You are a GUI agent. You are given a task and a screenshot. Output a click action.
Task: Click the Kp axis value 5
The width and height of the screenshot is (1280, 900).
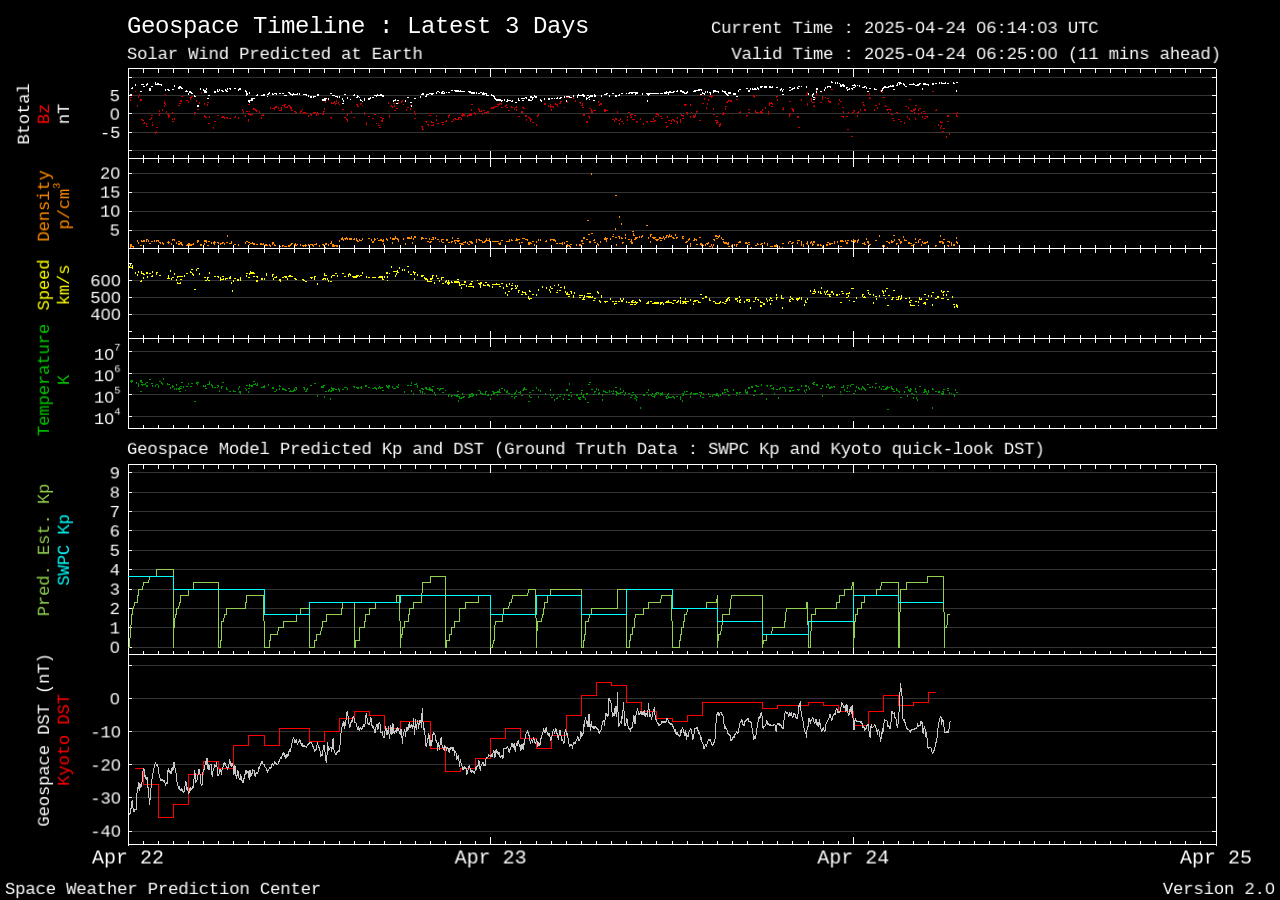115,550
